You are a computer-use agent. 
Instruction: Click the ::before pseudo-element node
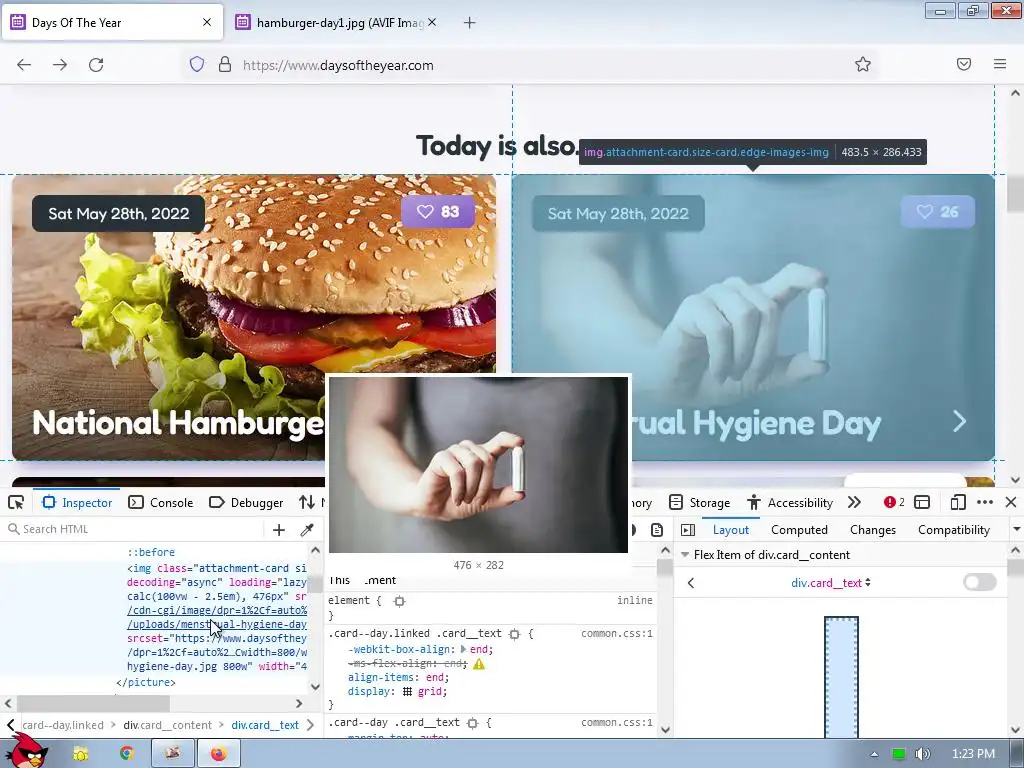(x=151, y=552)
